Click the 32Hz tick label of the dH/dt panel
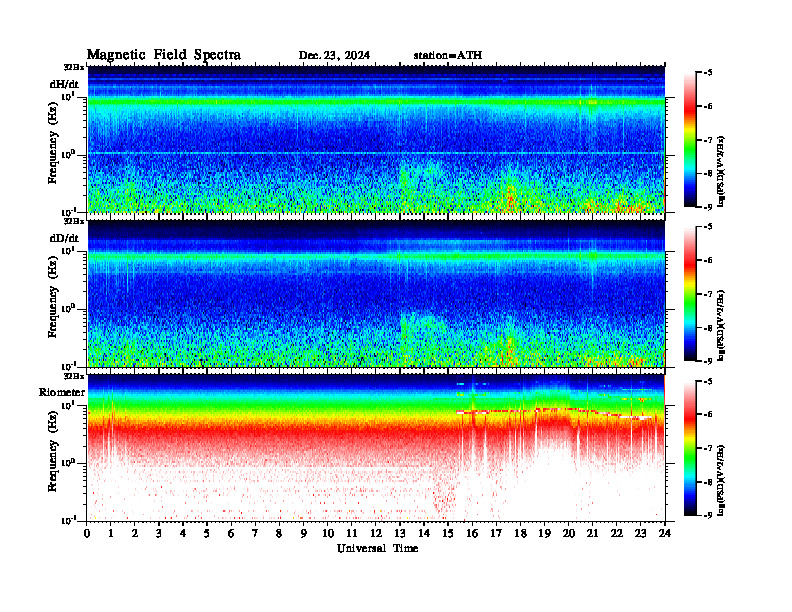The image size is (792, 612). click(74, 67)
